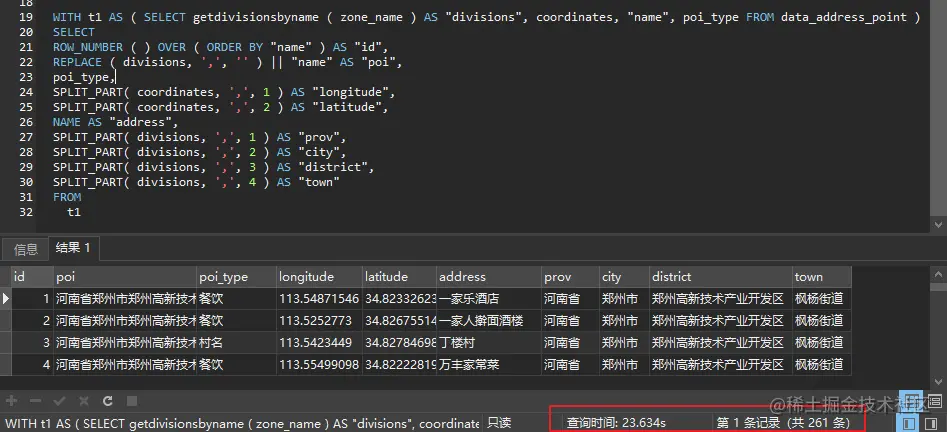Click the 枫杨街道 town cell in the 丁楼村 row

click(821, 343)
